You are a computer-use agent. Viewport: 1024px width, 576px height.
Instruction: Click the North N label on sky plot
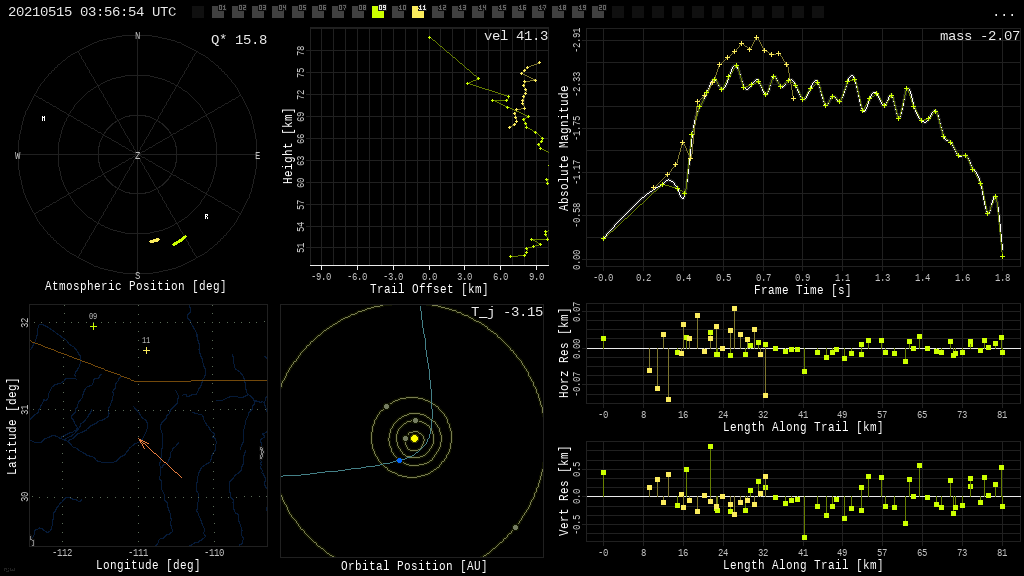138,37
